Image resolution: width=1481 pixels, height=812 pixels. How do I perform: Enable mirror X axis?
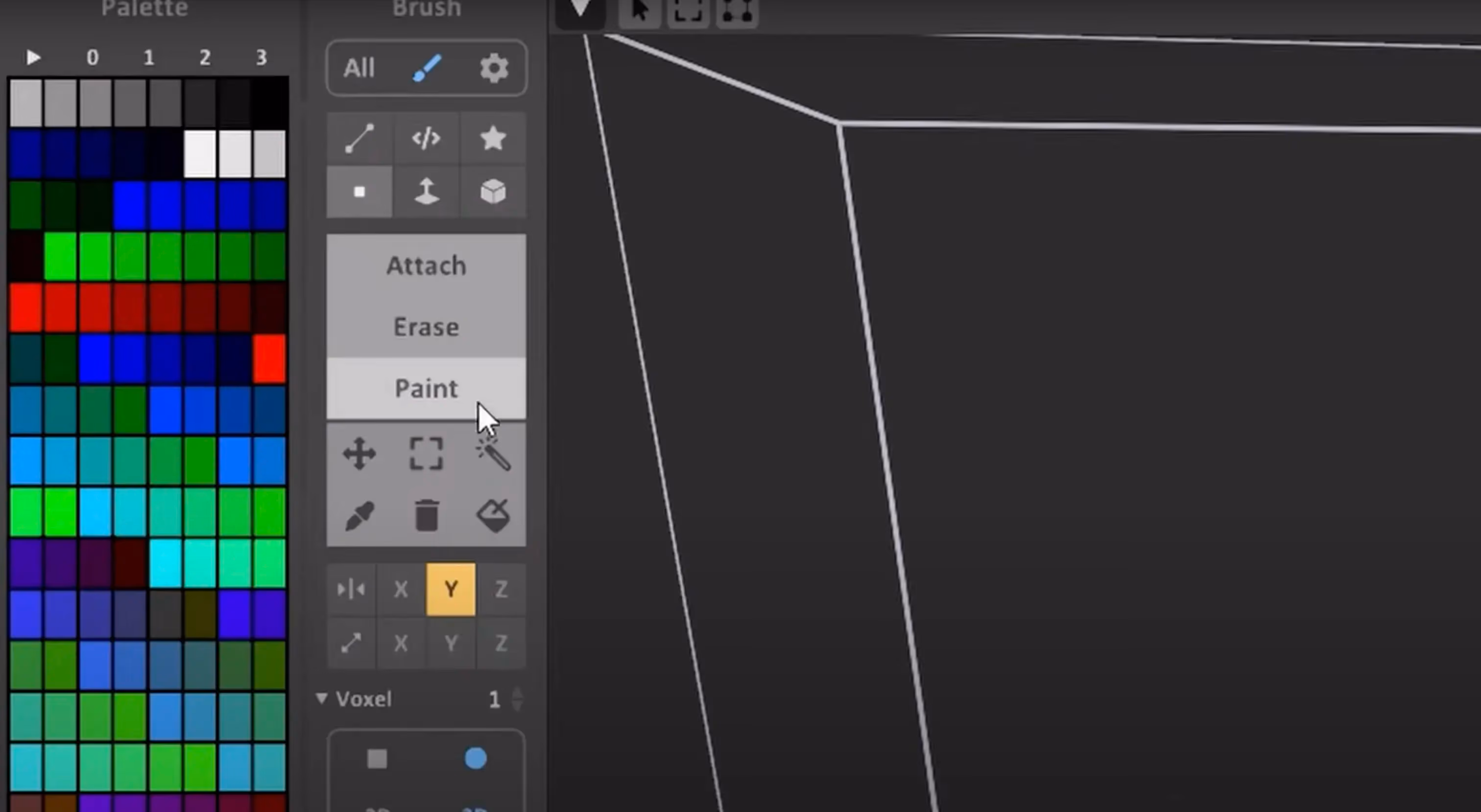tap(401, 590)
